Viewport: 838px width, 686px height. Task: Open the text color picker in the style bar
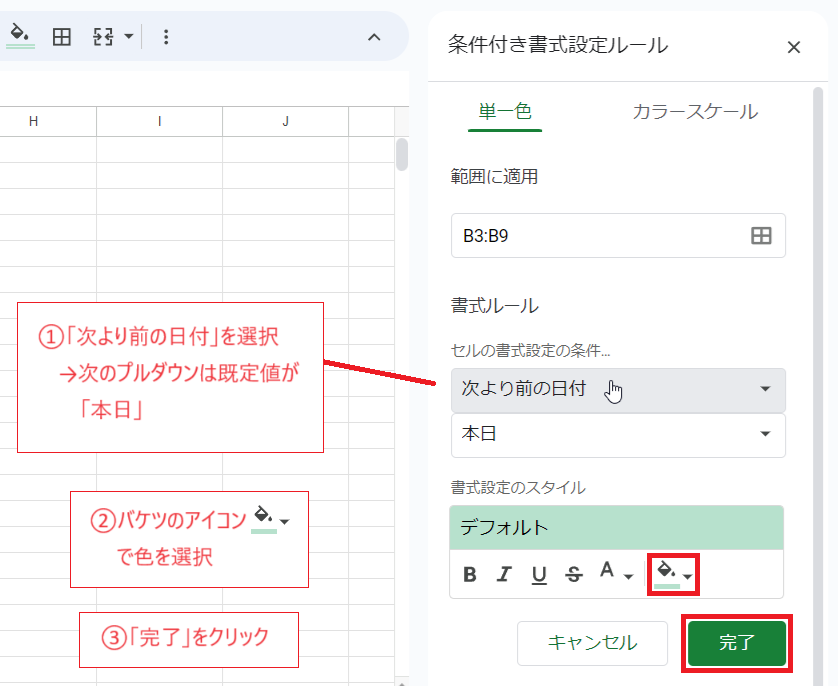(x=616, y=573)
